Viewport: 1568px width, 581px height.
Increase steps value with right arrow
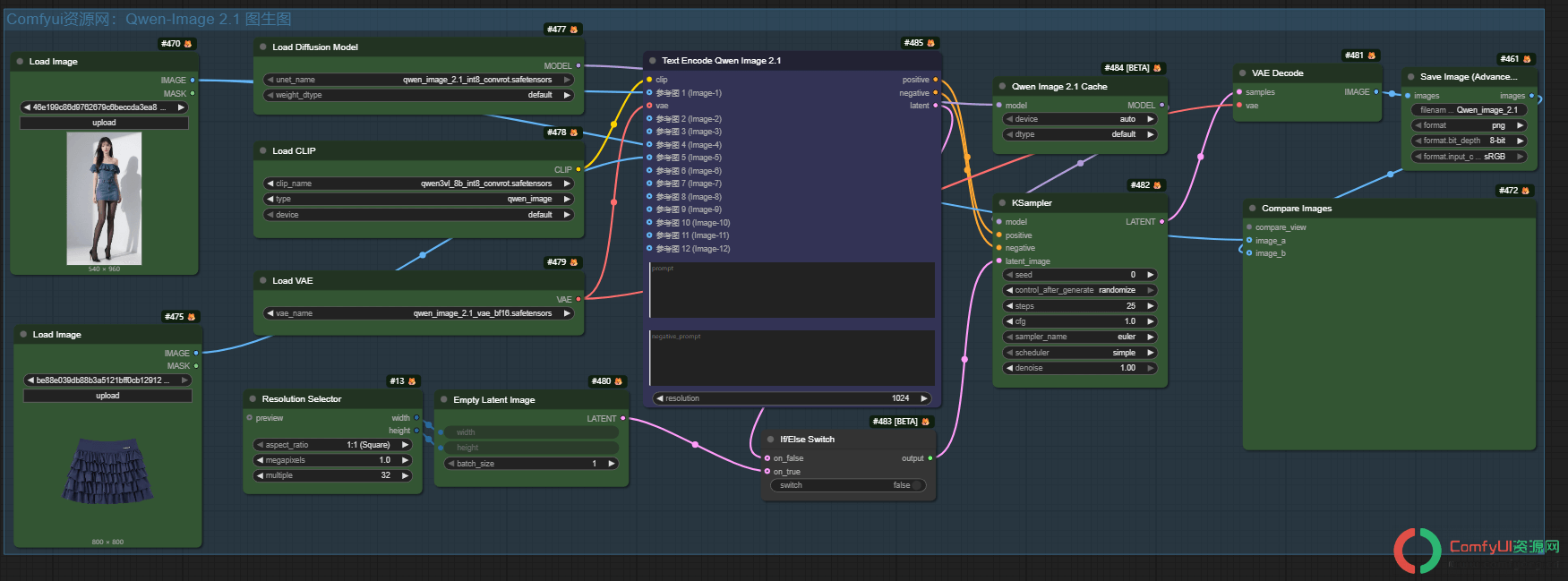(1151, 306)
